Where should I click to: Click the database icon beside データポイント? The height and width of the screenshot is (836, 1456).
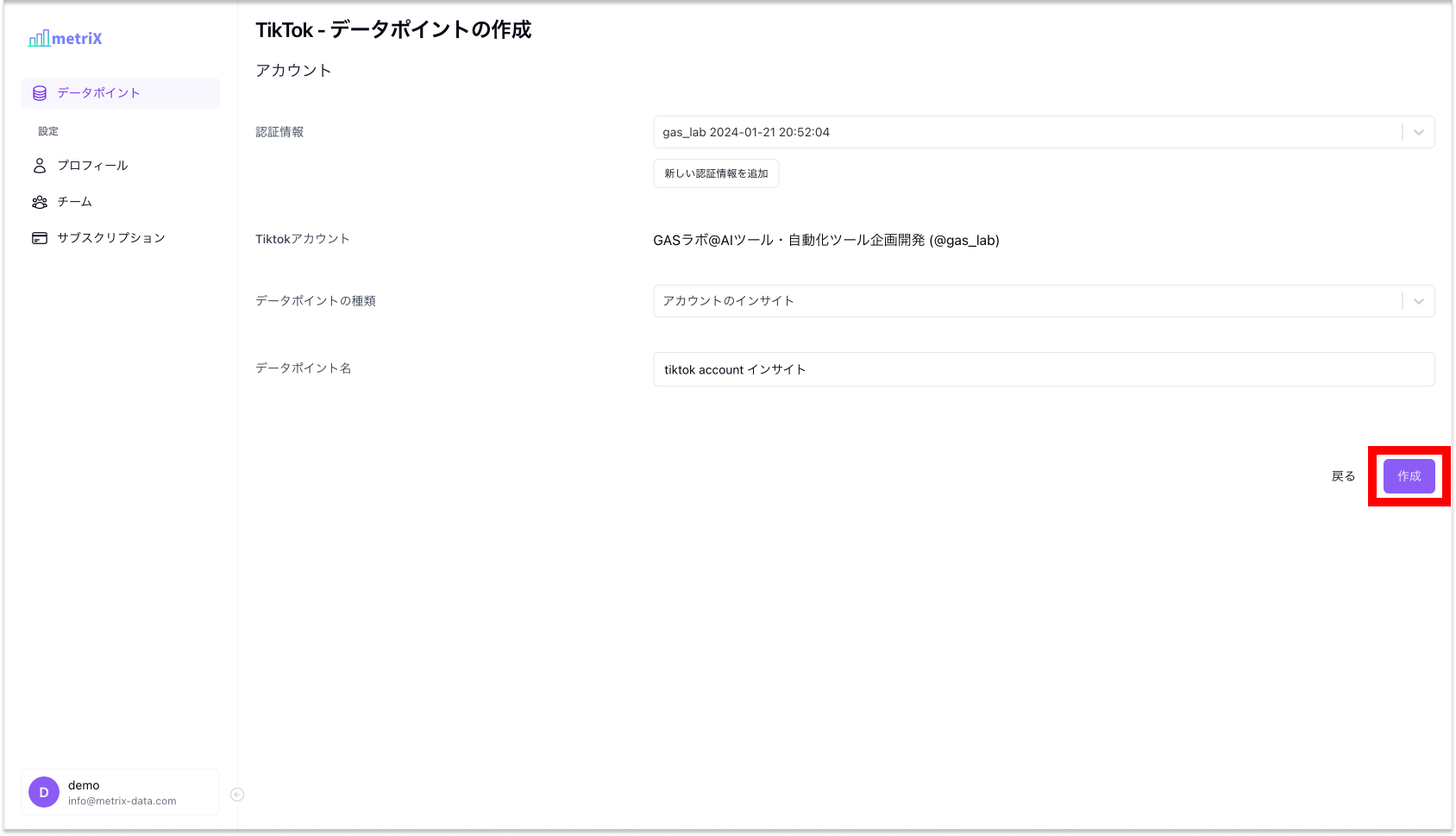(x=40, y=93)
